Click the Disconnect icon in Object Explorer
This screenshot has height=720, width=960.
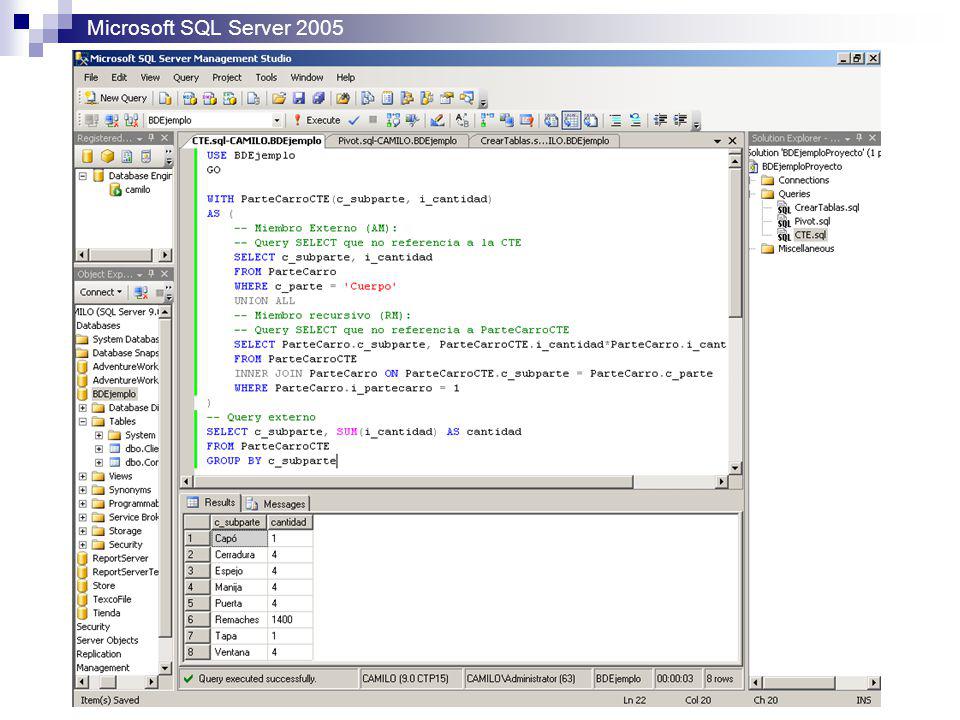click(x=140, y=292)
